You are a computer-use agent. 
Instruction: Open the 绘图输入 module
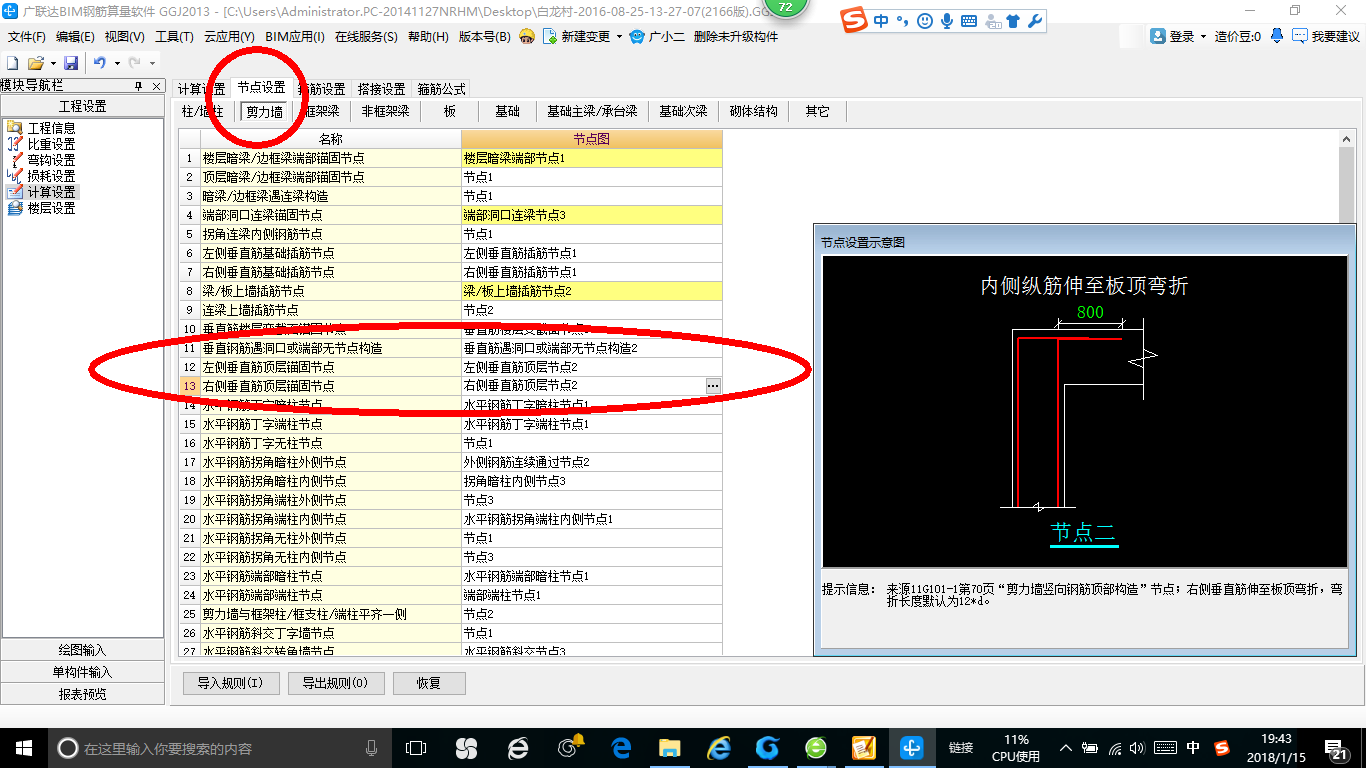82,650
